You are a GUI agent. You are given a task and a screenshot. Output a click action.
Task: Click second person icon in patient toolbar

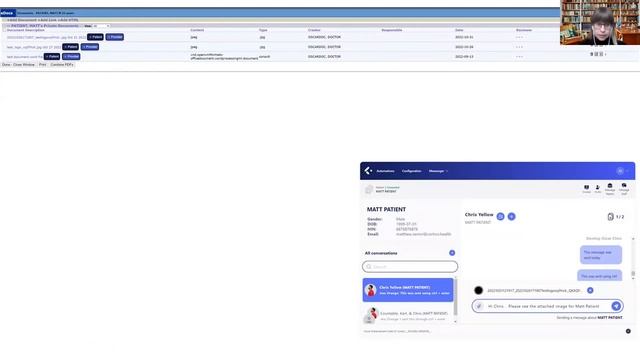tap(598, 189)
